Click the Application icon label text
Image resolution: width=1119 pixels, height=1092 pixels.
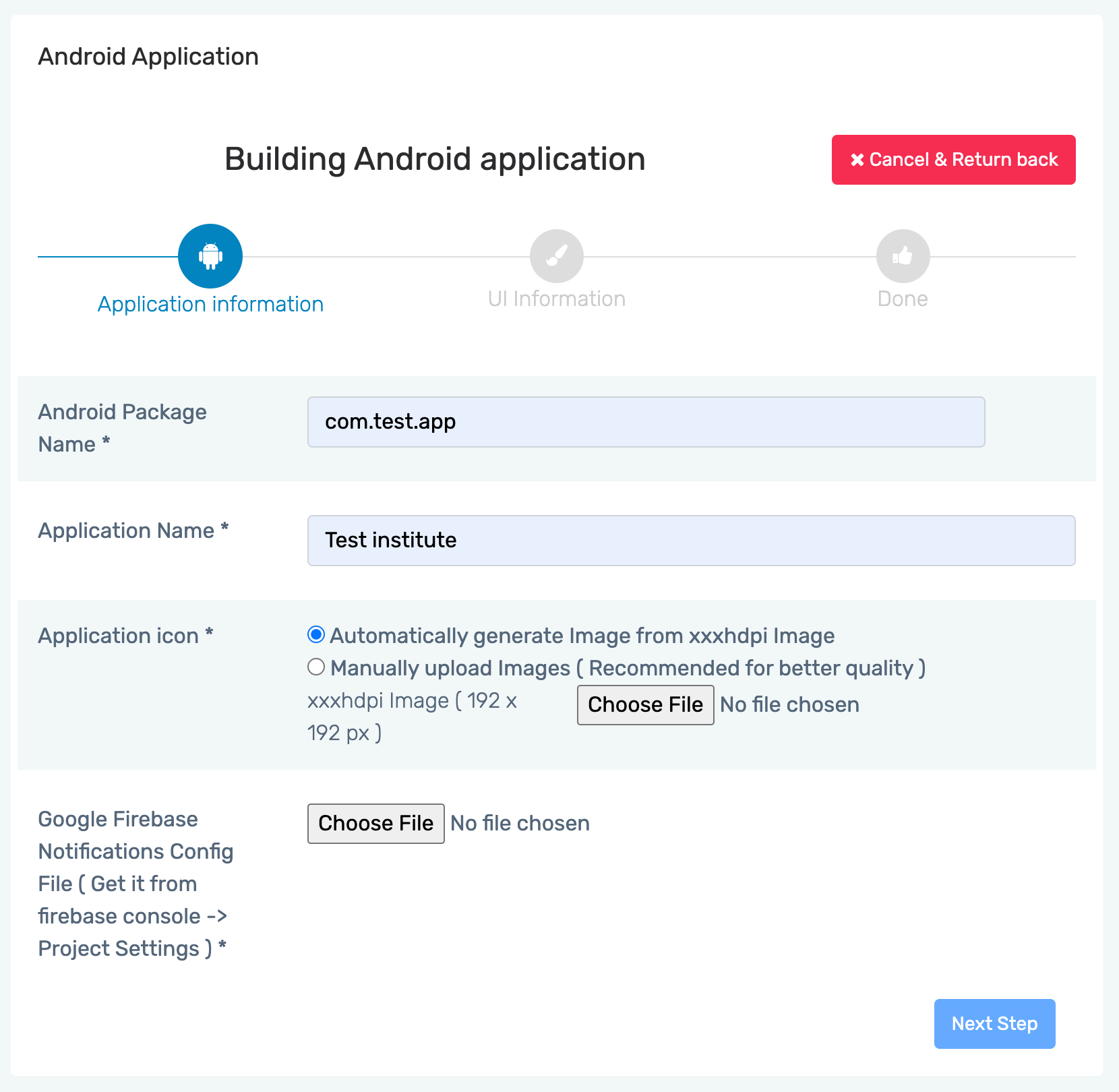click(x=125, y=636)
